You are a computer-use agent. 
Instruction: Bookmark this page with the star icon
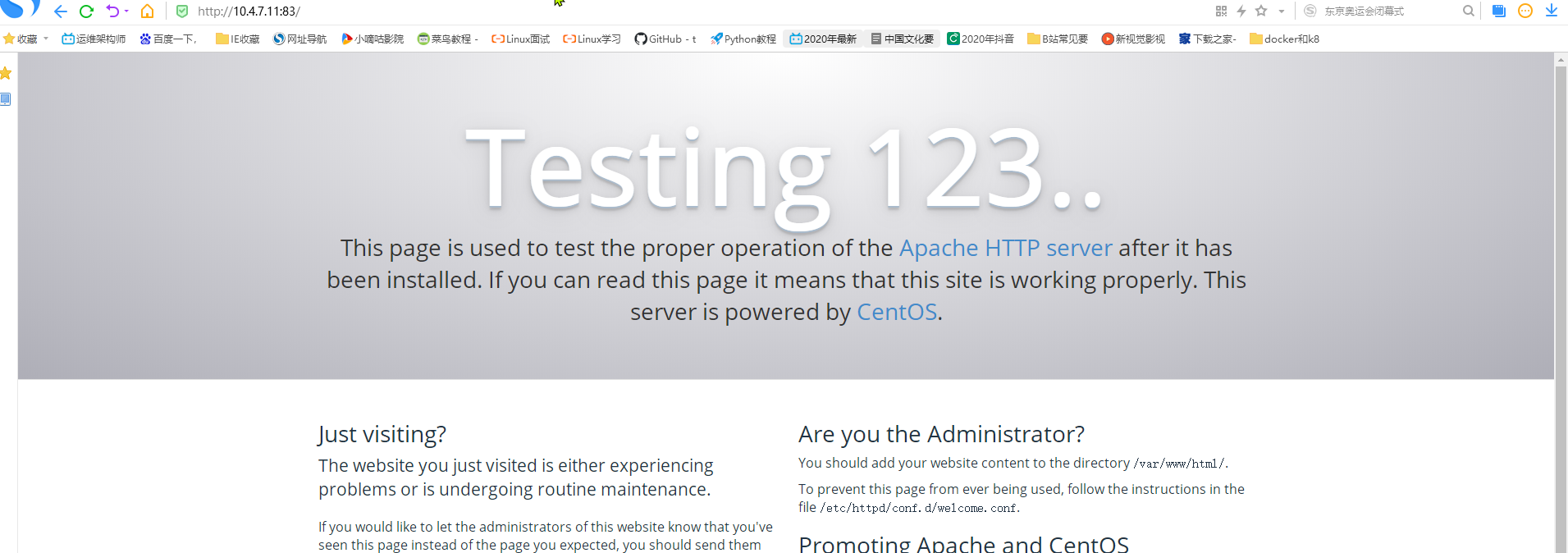click(x=1262, y=11)
